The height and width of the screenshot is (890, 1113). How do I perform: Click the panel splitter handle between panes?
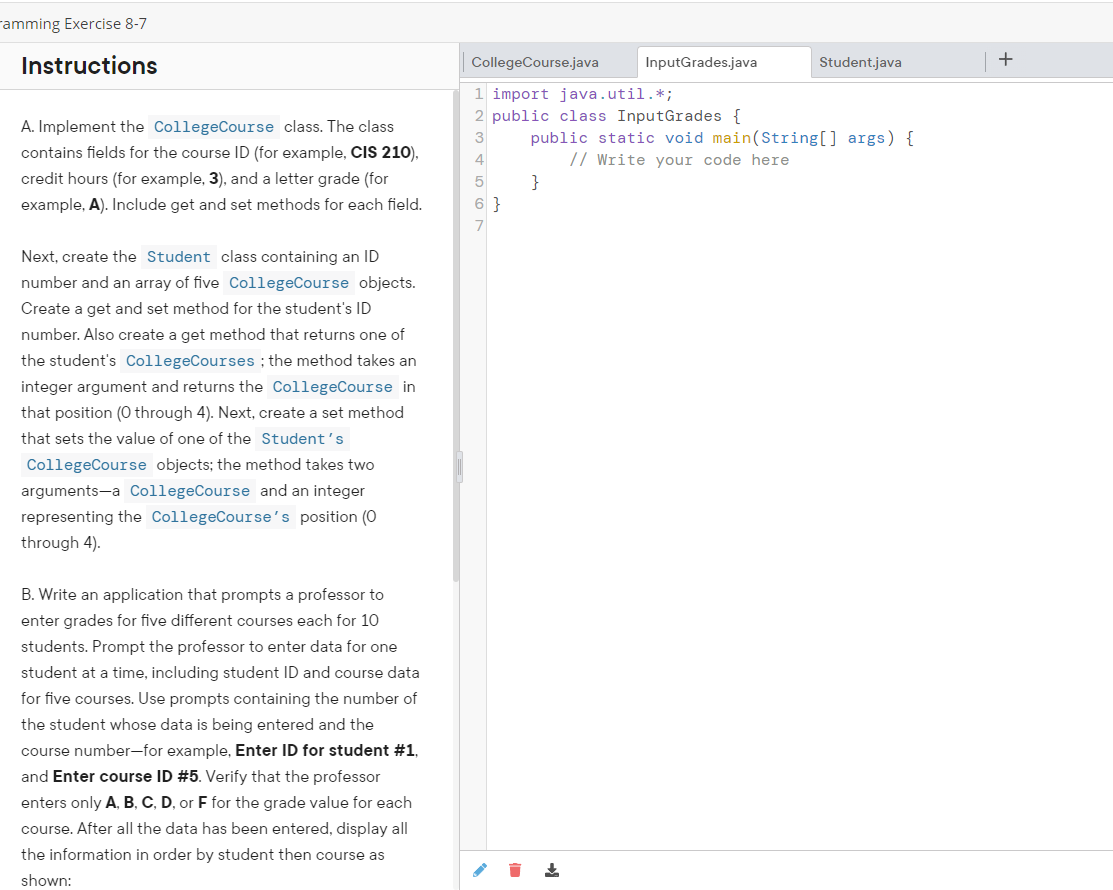459,465
